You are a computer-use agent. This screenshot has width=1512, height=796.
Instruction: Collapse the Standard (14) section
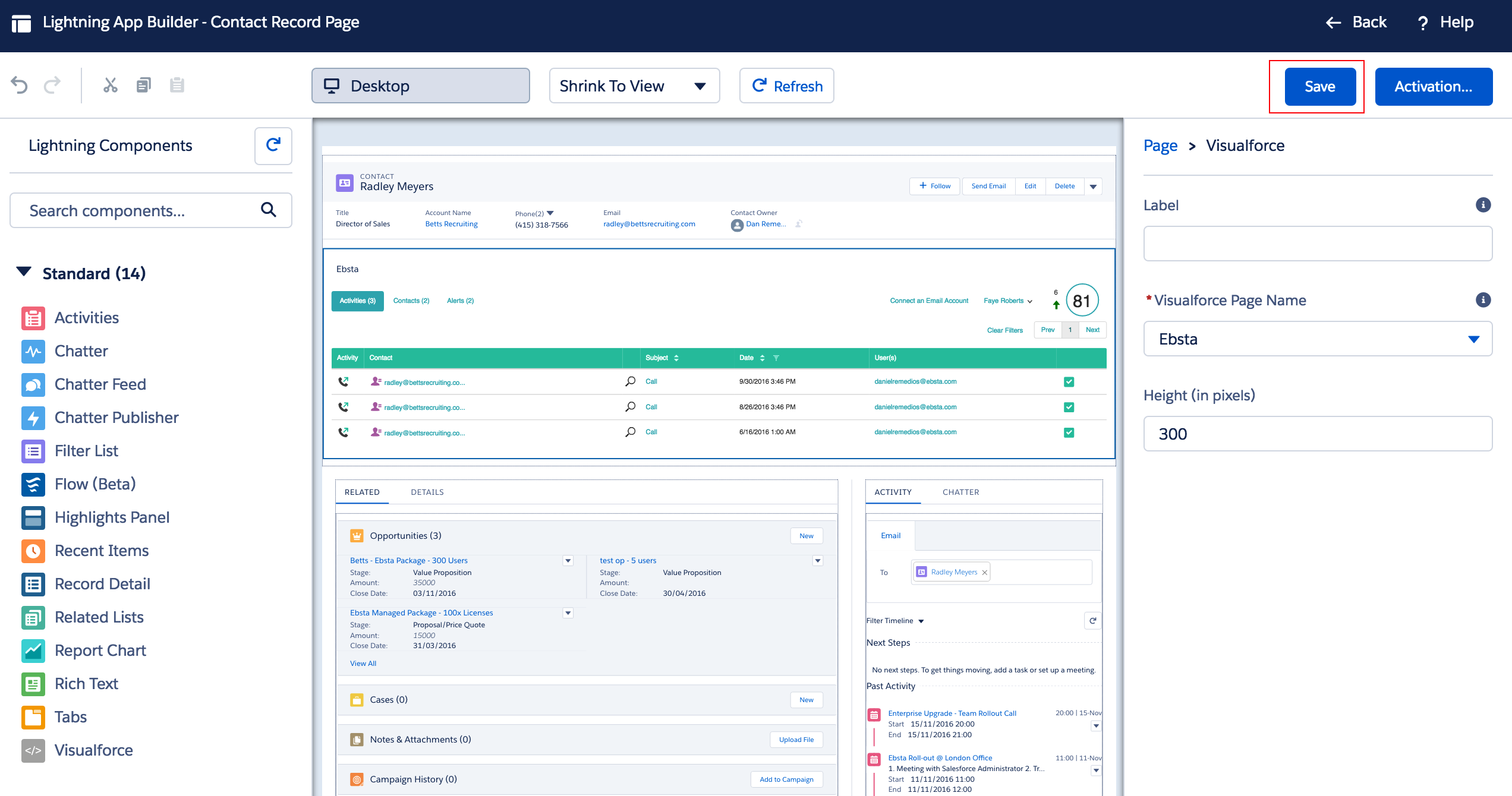point(24,273)
